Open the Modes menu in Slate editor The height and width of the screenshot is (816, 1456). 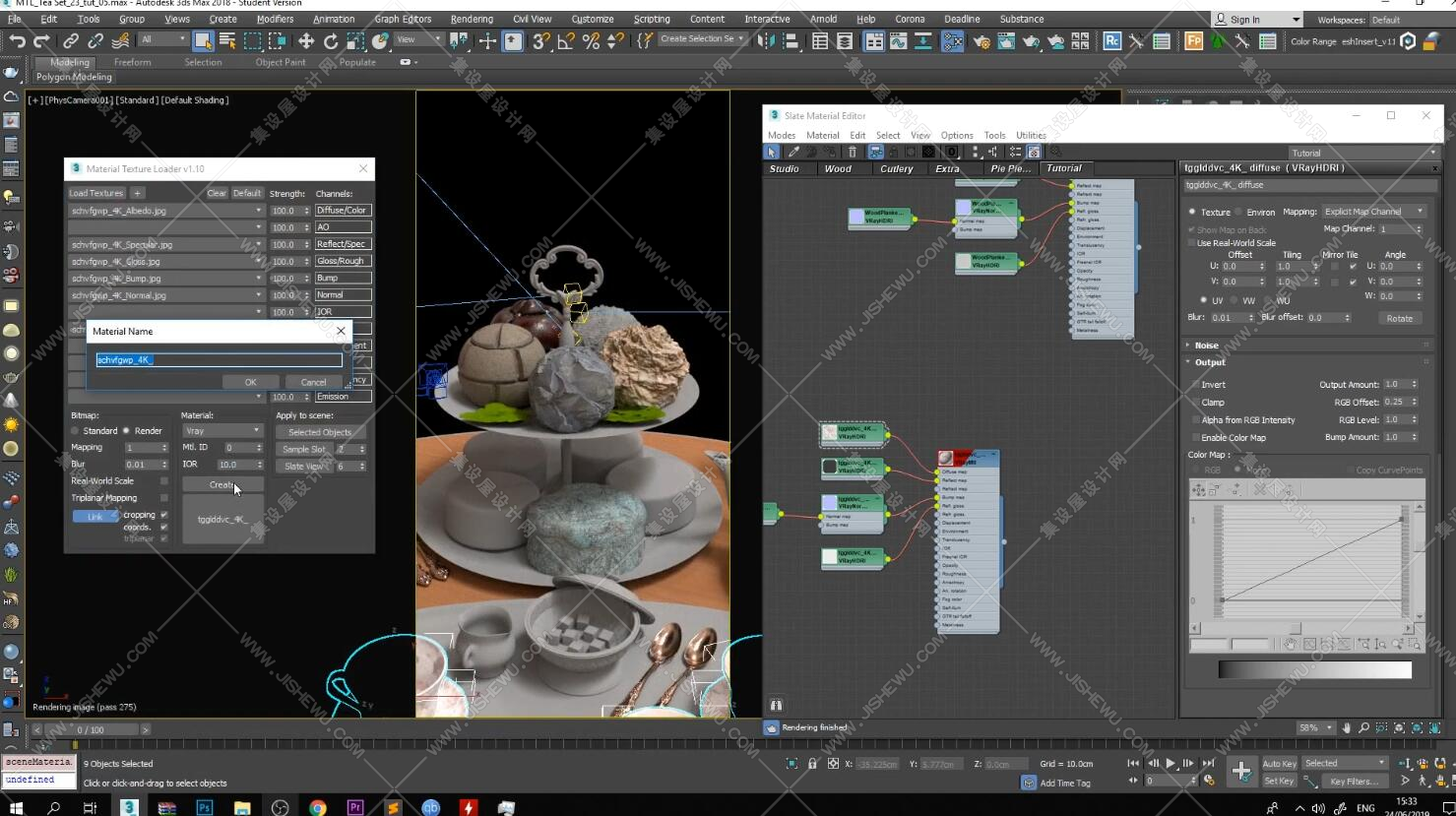782,135
